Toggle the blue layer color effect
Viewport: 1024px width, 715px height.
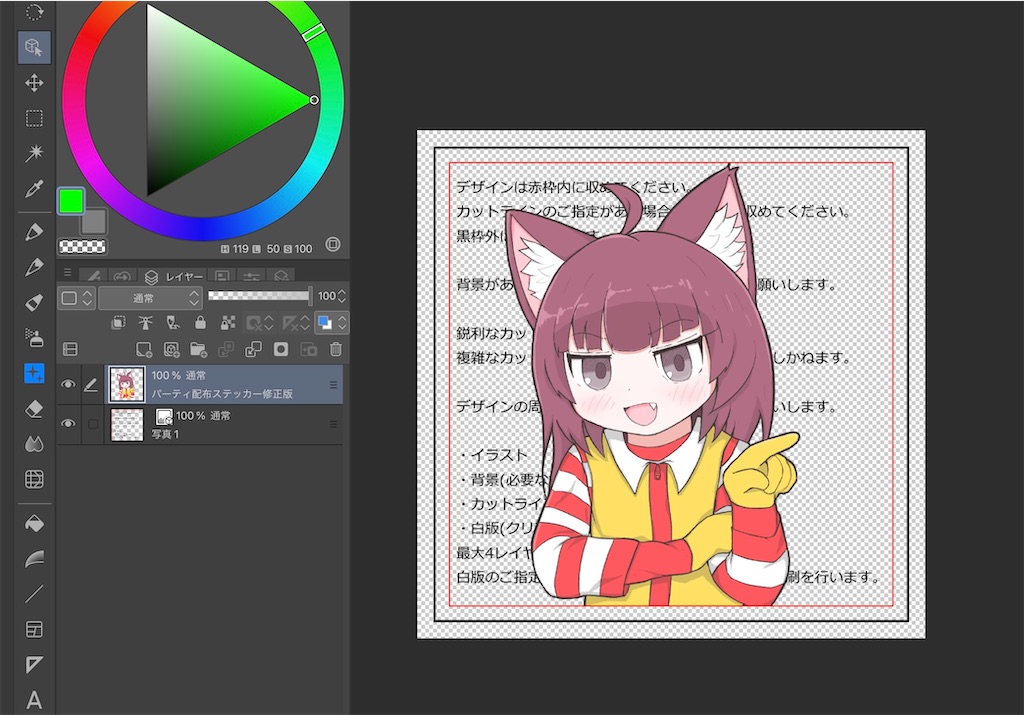pos(324,323)
